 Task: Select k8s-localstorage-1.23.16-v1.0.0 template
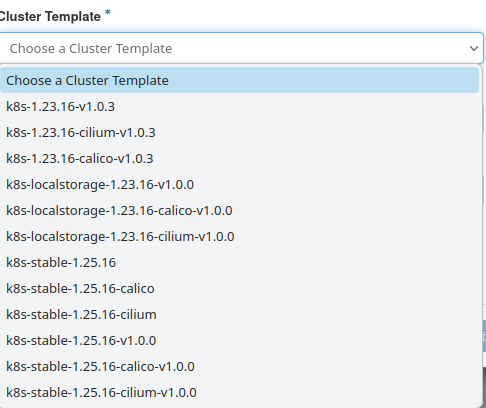pyautogui.click(x=239, y=185)
